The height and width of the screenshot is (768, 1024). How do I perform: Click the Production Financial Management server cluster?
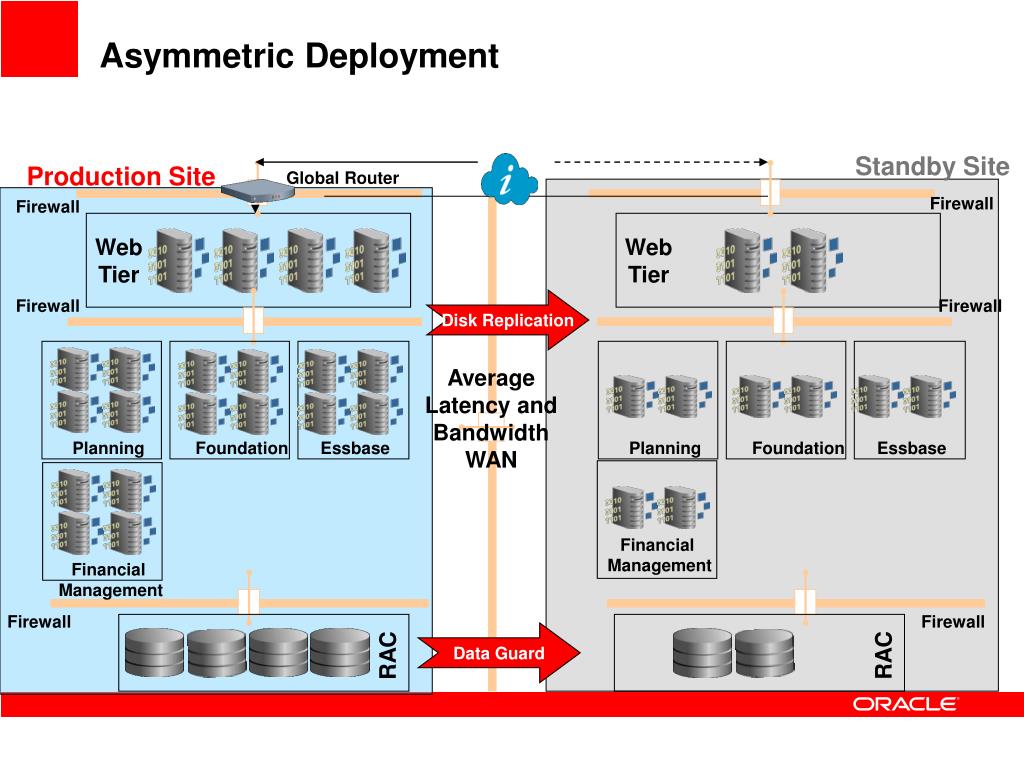click(103, 510)
